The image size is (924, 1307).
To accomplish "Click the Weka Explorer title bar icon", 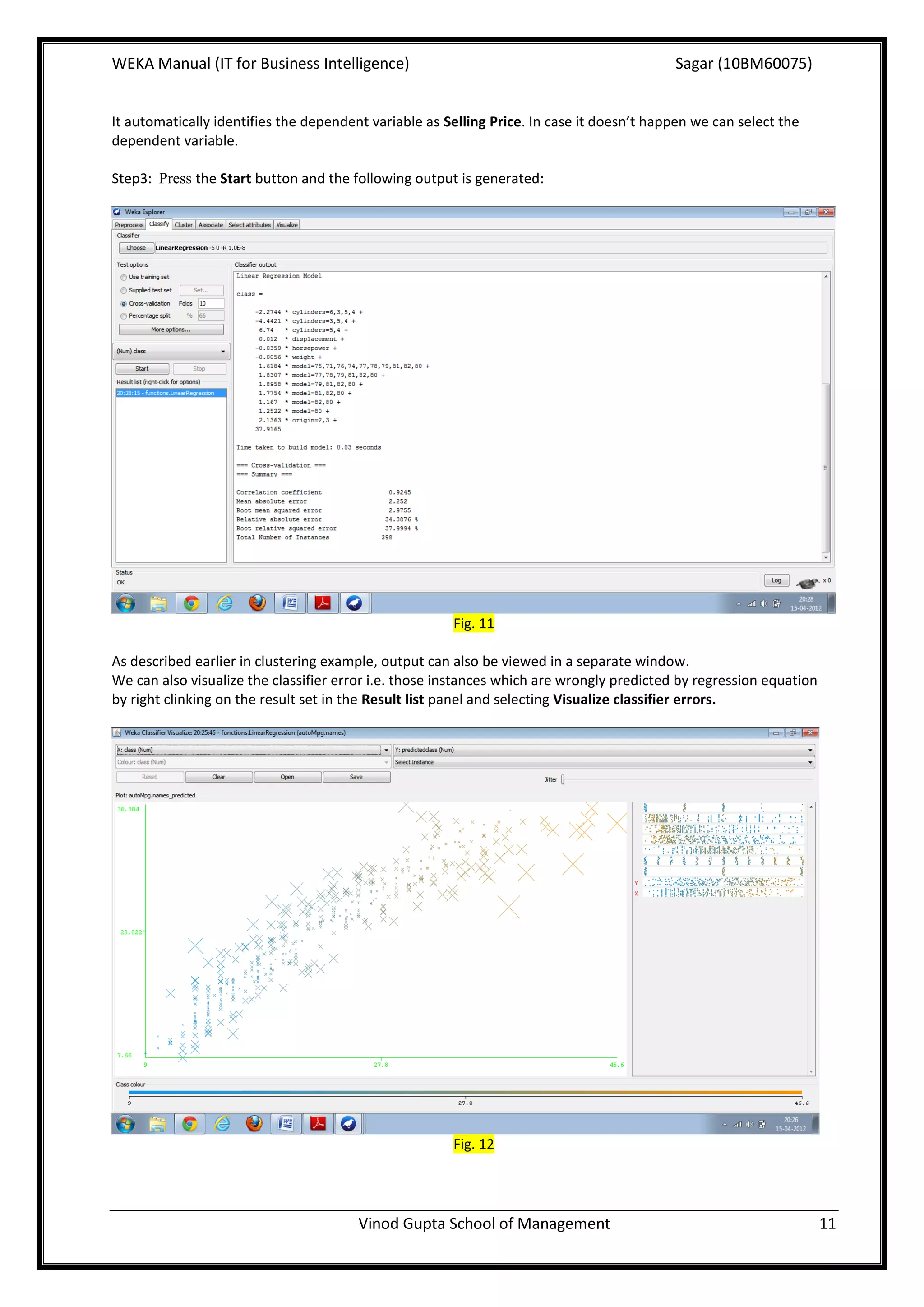I will click(x=117, y=212).
